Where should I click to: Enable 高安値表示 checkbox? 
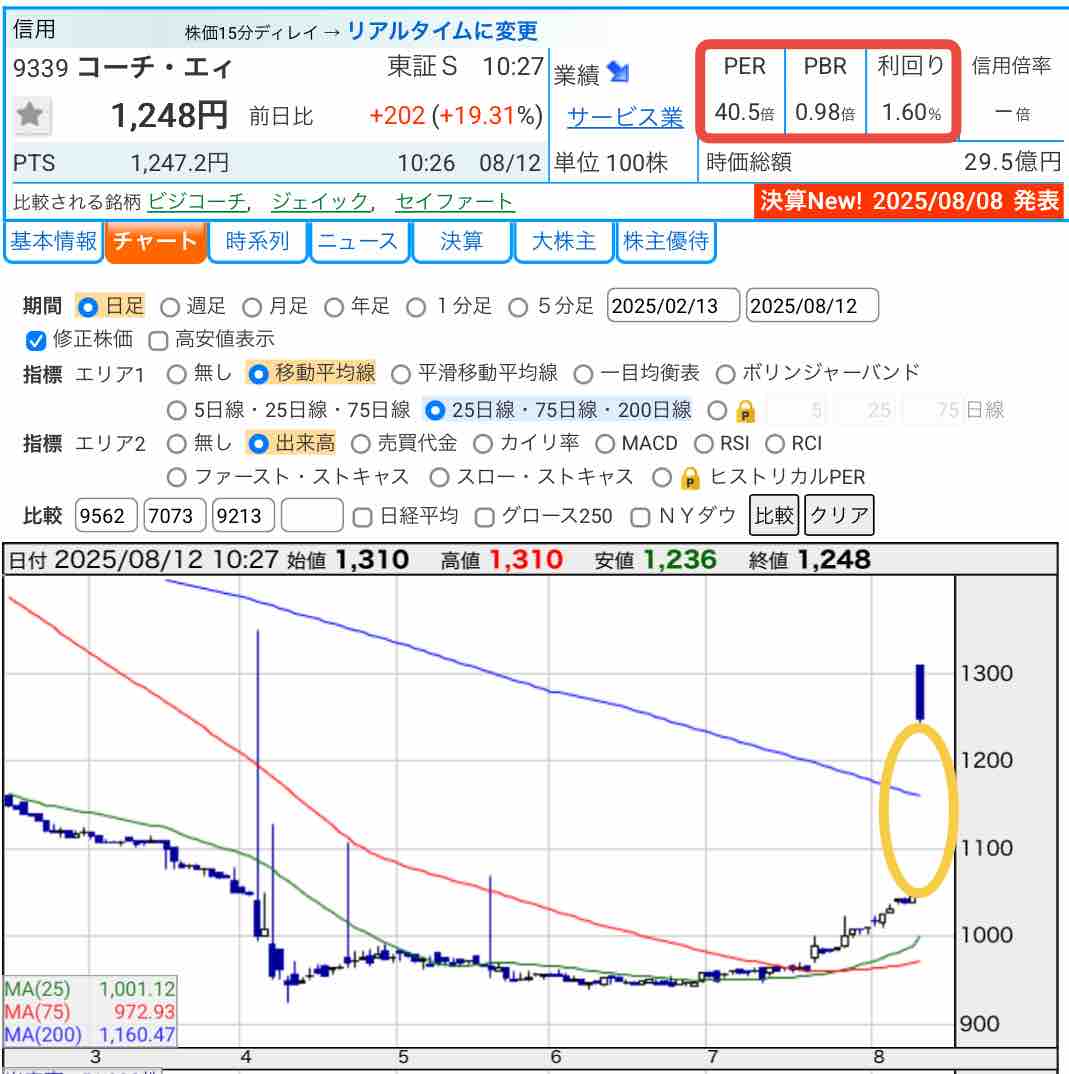(x=158, y=340)
